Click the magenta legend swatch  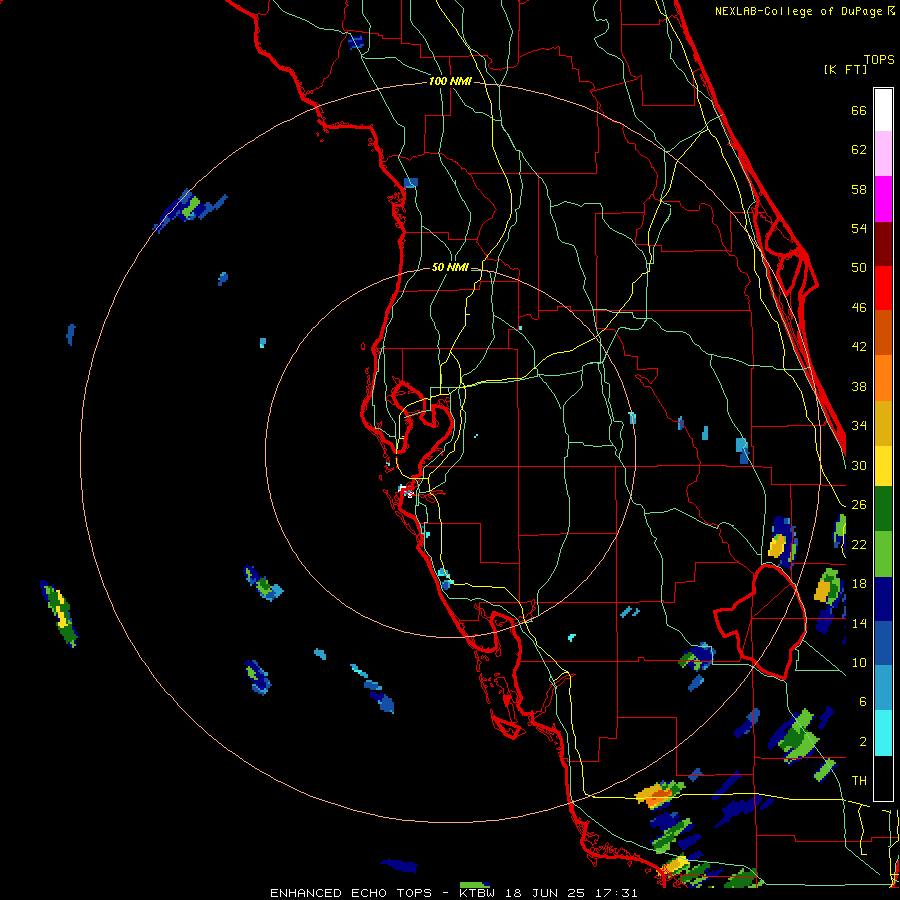883,199
